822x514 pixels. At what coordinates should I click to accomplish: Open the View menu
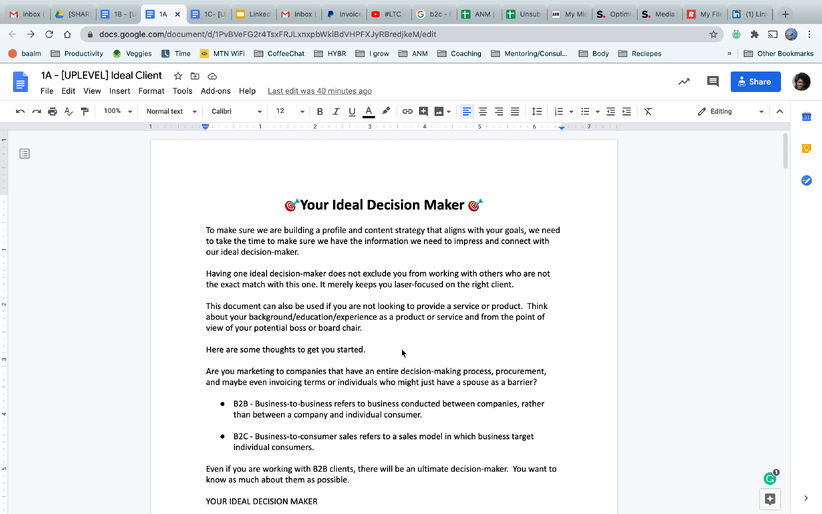point(92,91)
